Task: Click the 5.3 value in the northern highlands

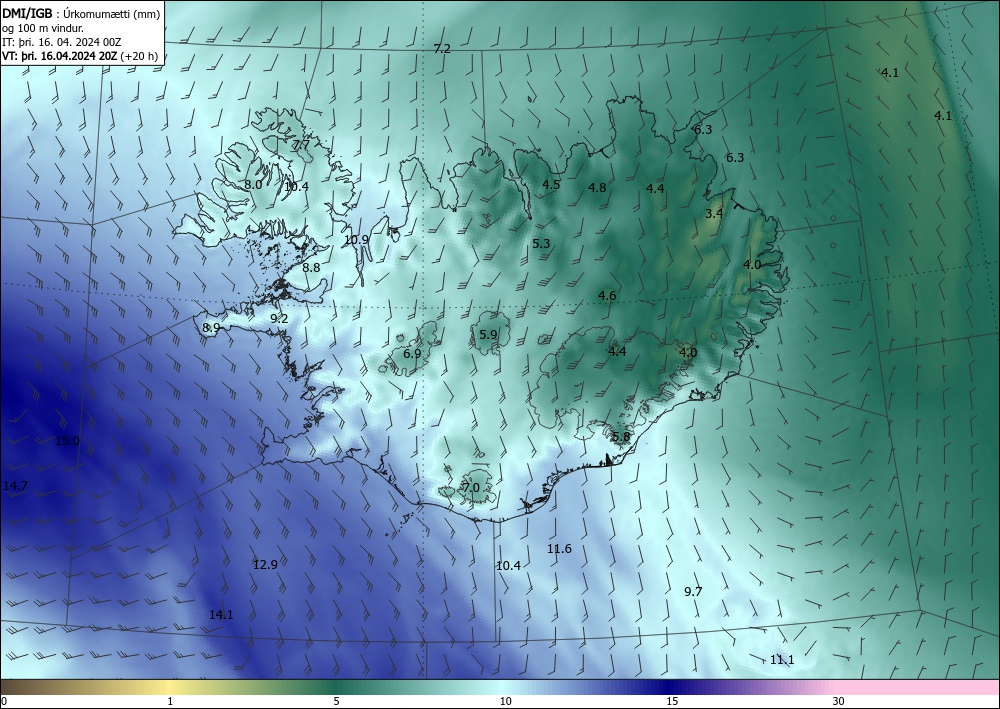Action: (x=541, y=243)
